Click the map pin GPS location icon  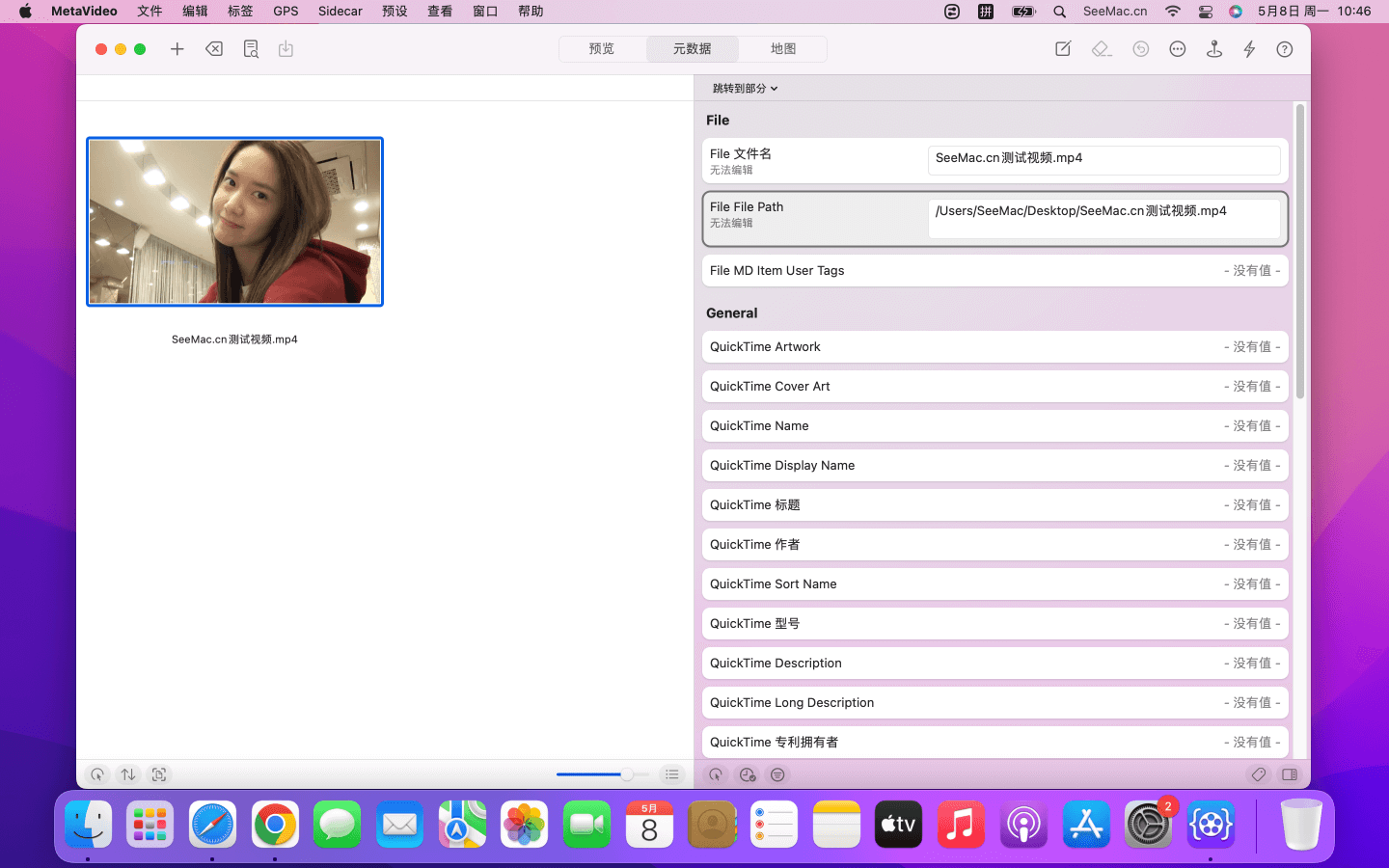point(1214,49)
